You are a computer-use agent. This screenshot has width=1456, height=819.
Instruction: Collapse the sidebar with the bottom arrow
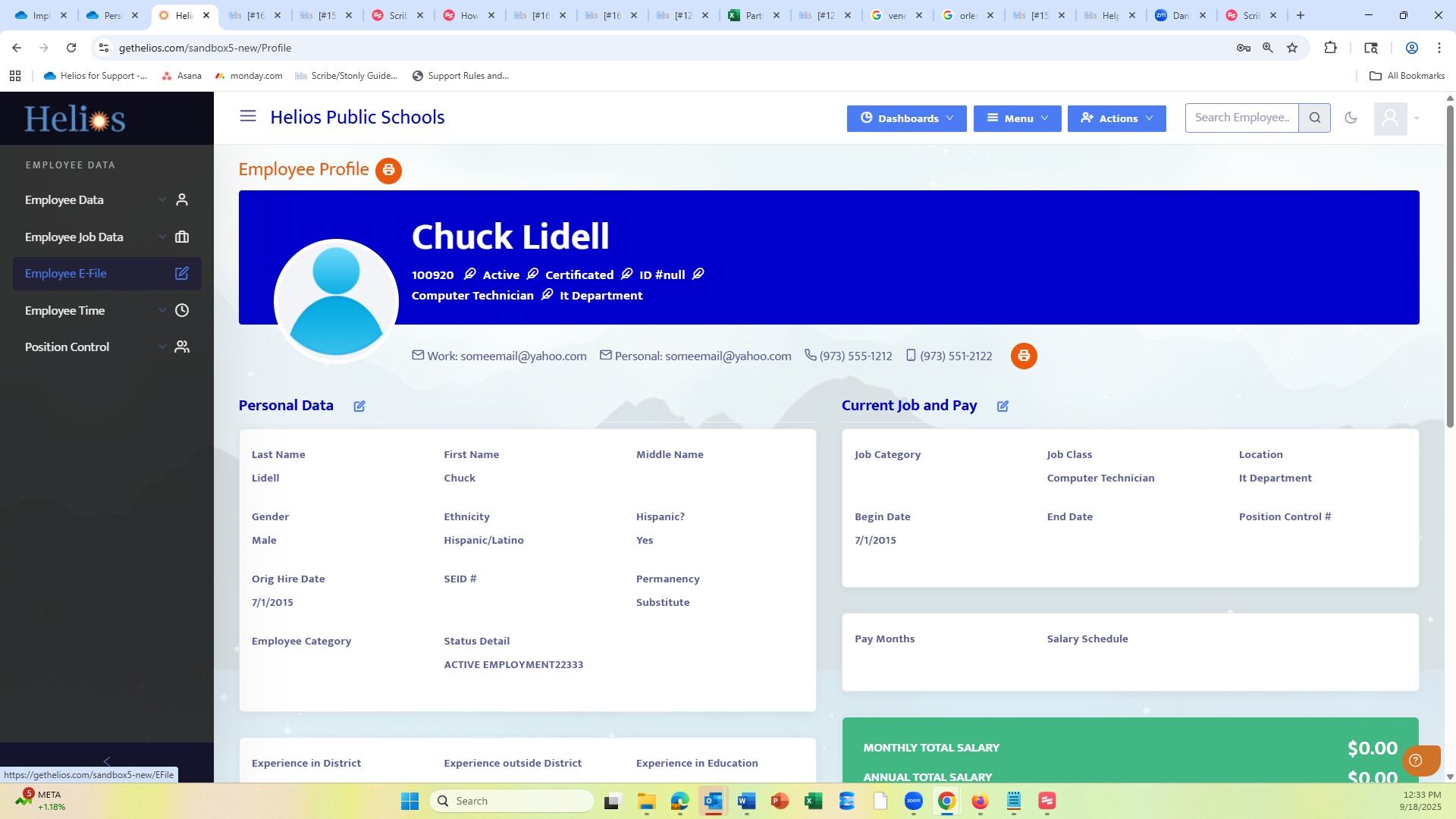(106, 761)
